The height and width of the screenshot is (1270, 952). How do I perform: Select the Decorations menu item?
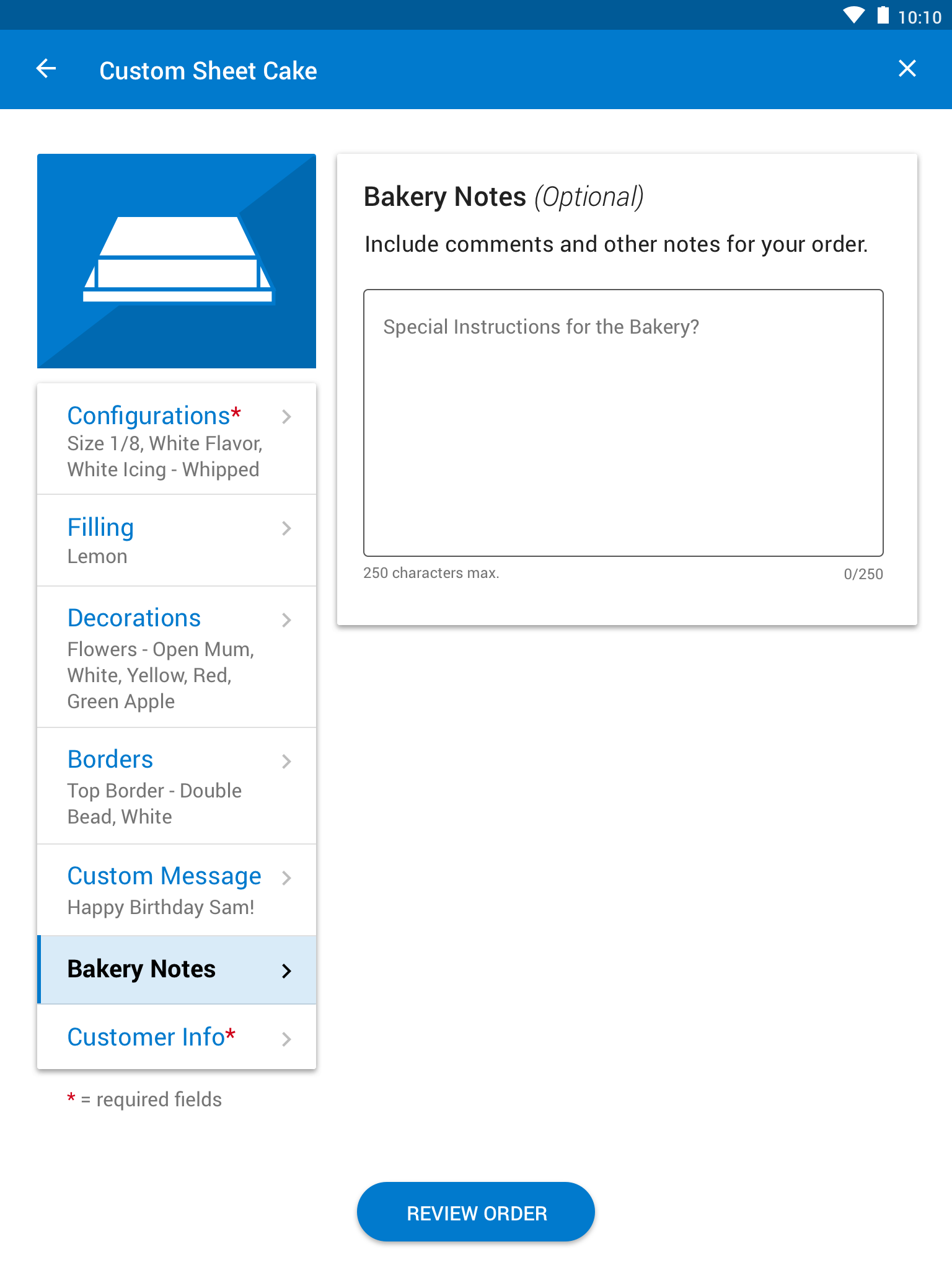click(177, 657)
